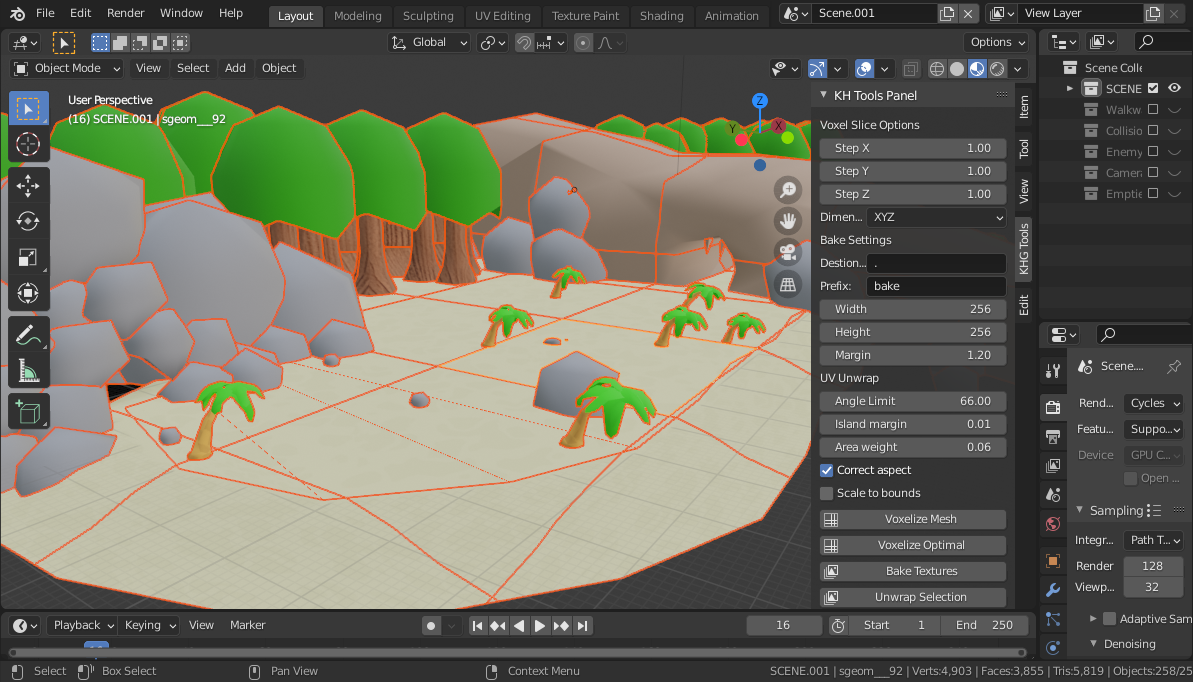Viewport: 1193px width, 682px height.
Task: Open the Output properties tab icon
Action: 1053,436
